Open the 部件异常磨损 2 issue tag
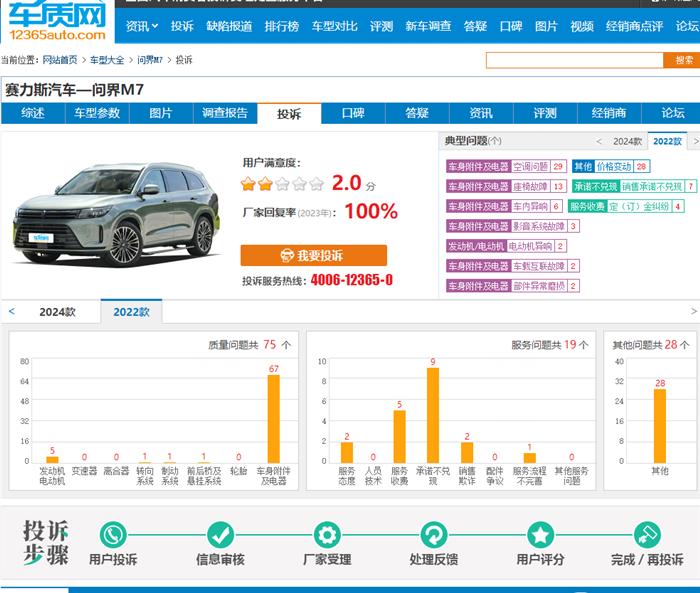Viewport: 700px width, 593px height. point(512,286)
